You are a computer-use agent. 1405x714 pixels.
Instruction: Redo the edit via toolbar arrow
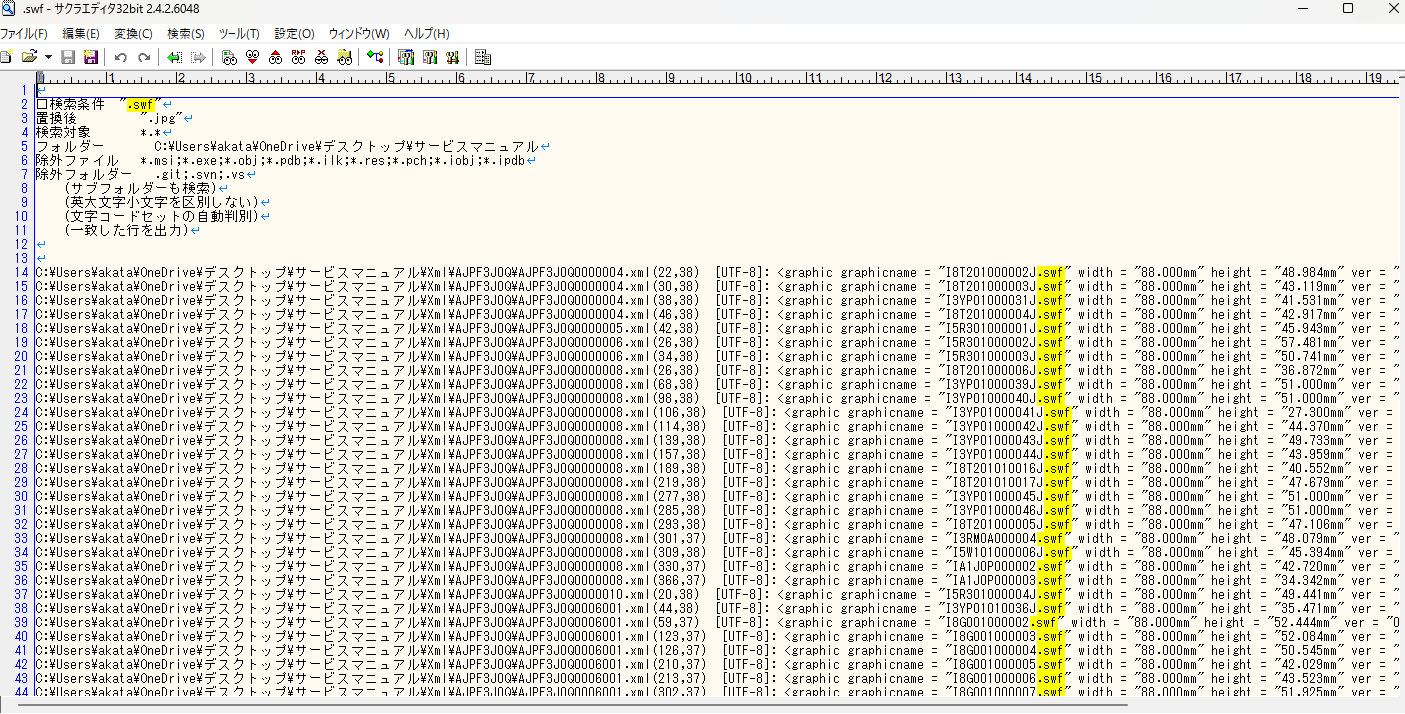[x=144, y=57]
